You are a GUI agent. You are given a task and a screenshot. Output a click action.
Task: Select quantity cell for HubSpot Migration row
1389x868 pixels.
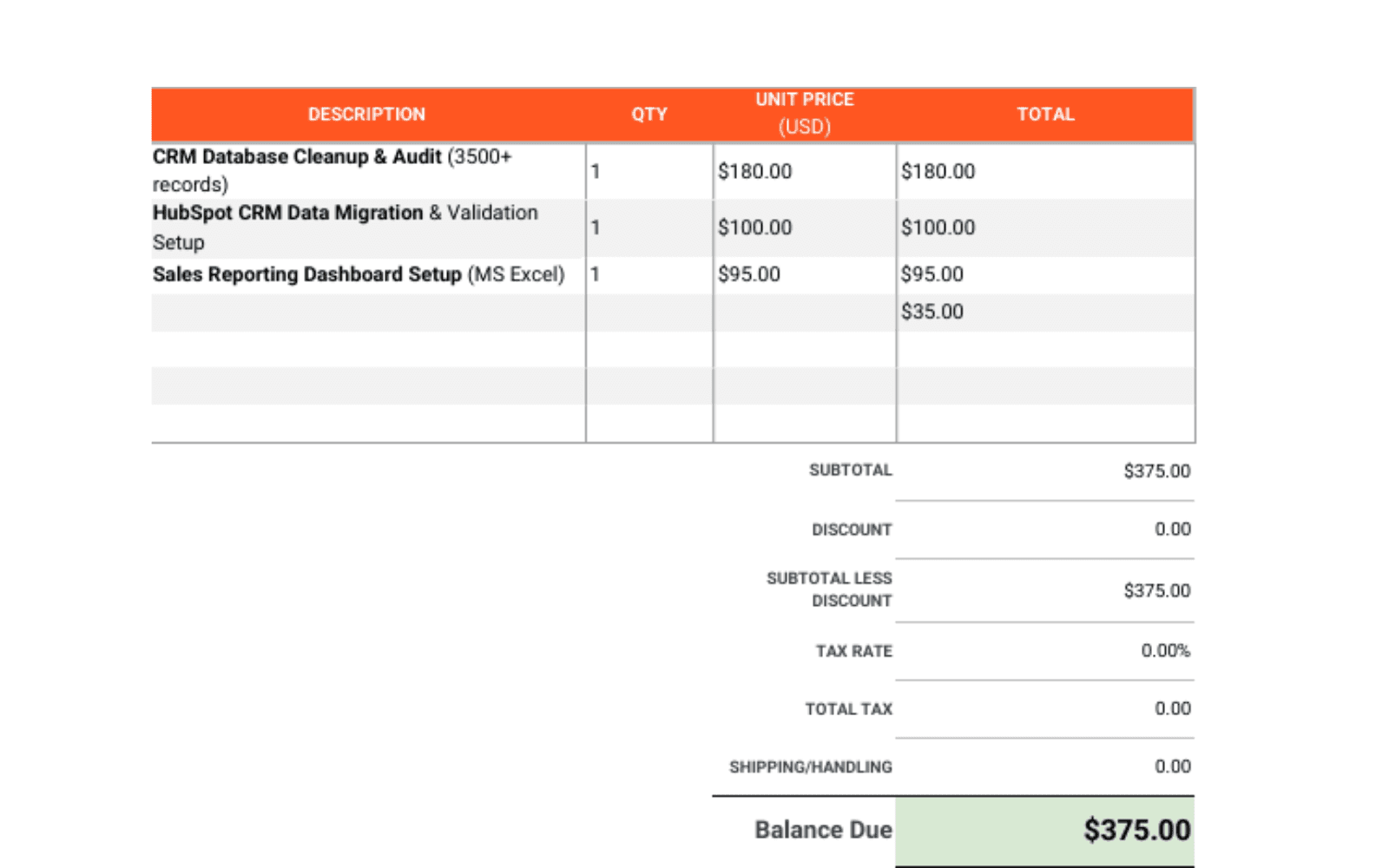649,227
